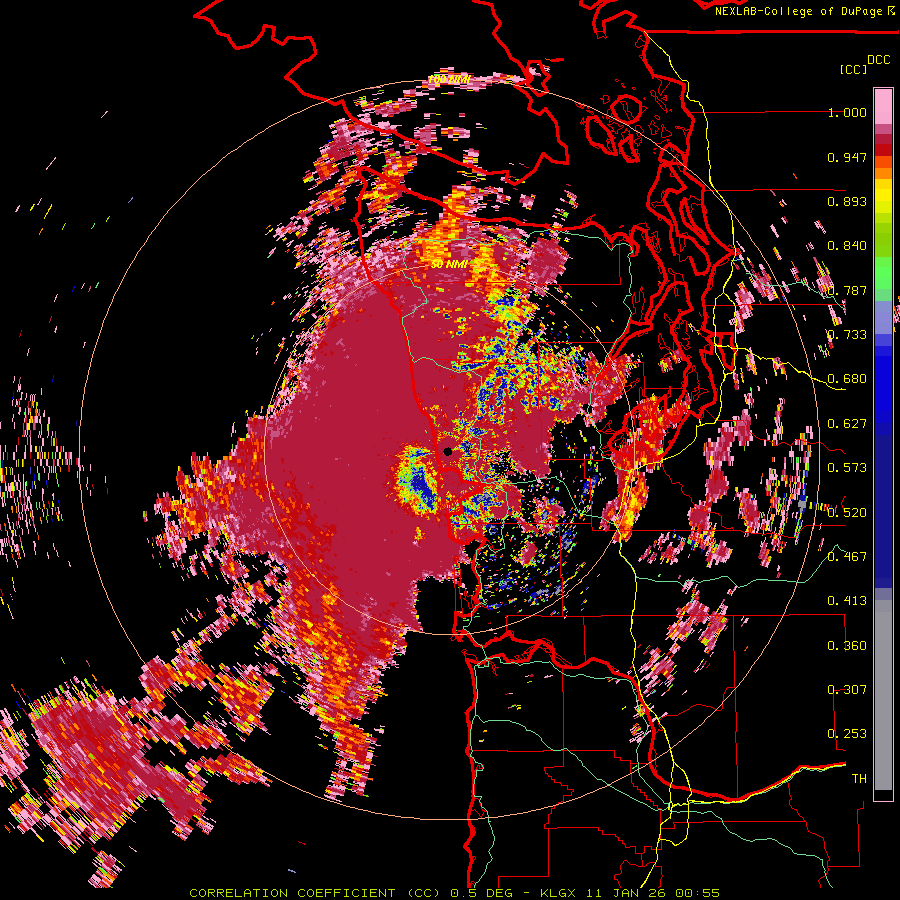
Task: Click the pink top segment of the color bar
Action: (x=883, y=106)
